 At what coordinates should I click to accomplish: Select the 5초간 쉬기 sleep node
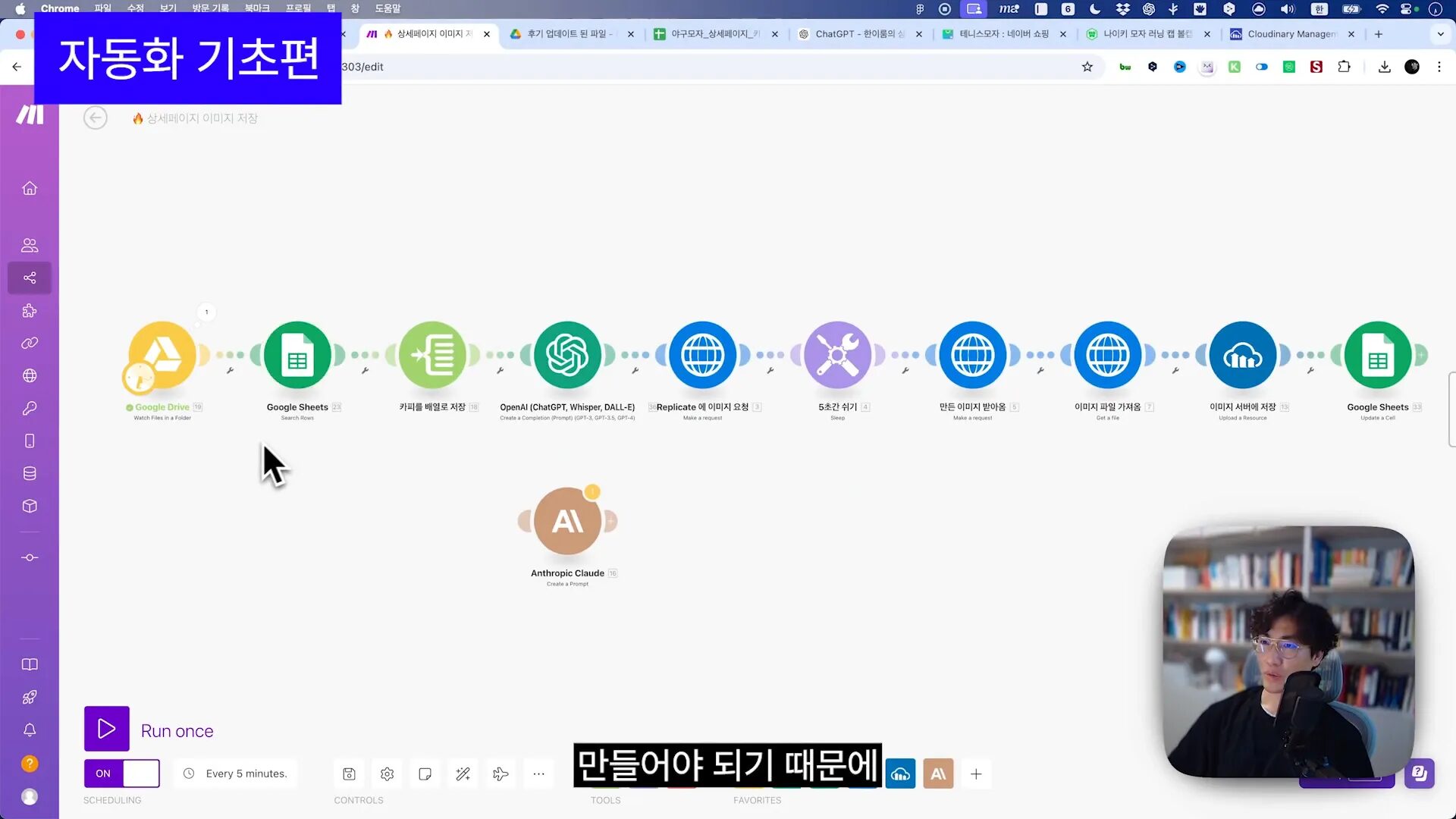point(838,356)
